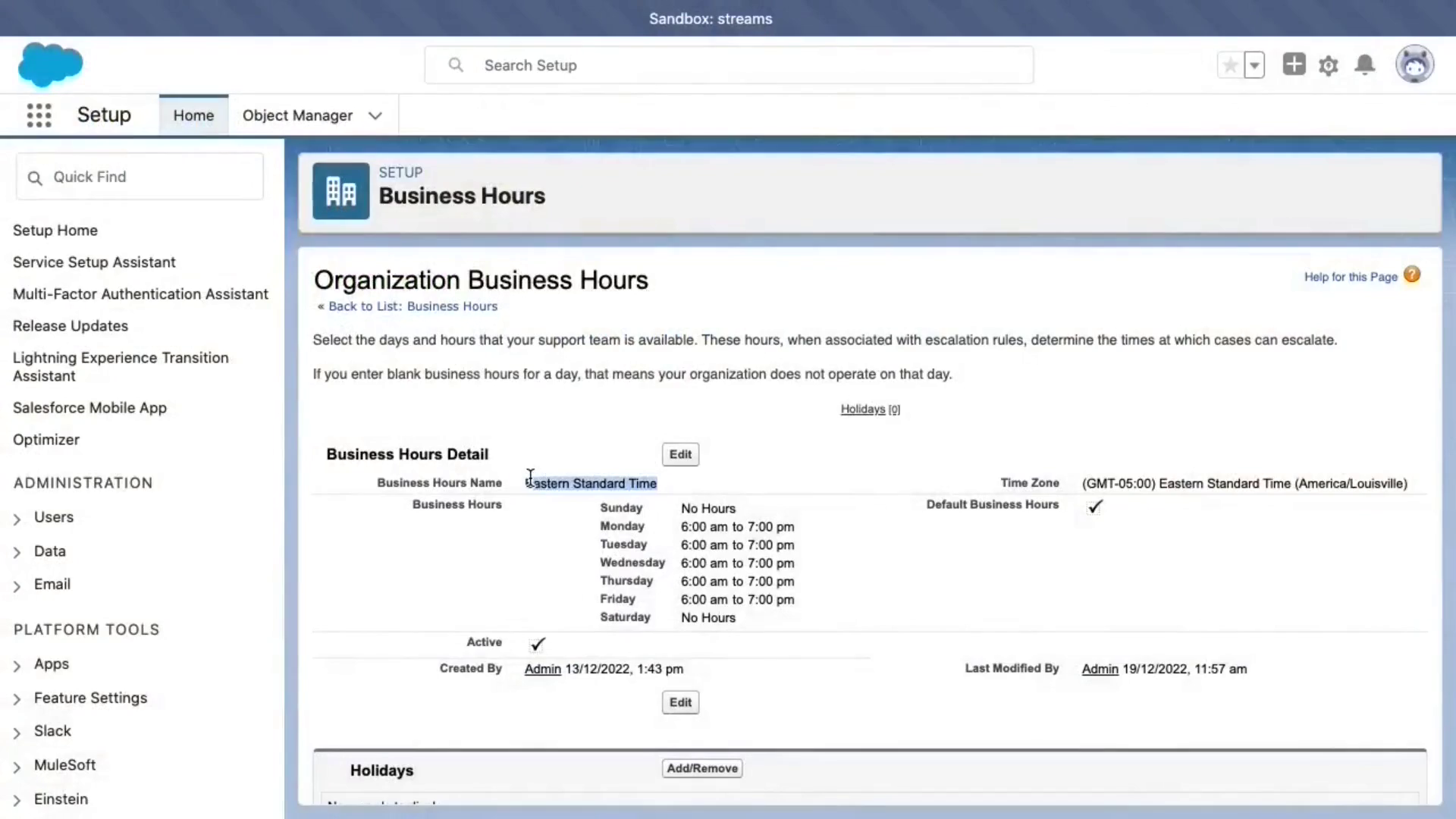Open Multi-Factor Authentication Assistant

pyautogui.click(x=140, y=294)
